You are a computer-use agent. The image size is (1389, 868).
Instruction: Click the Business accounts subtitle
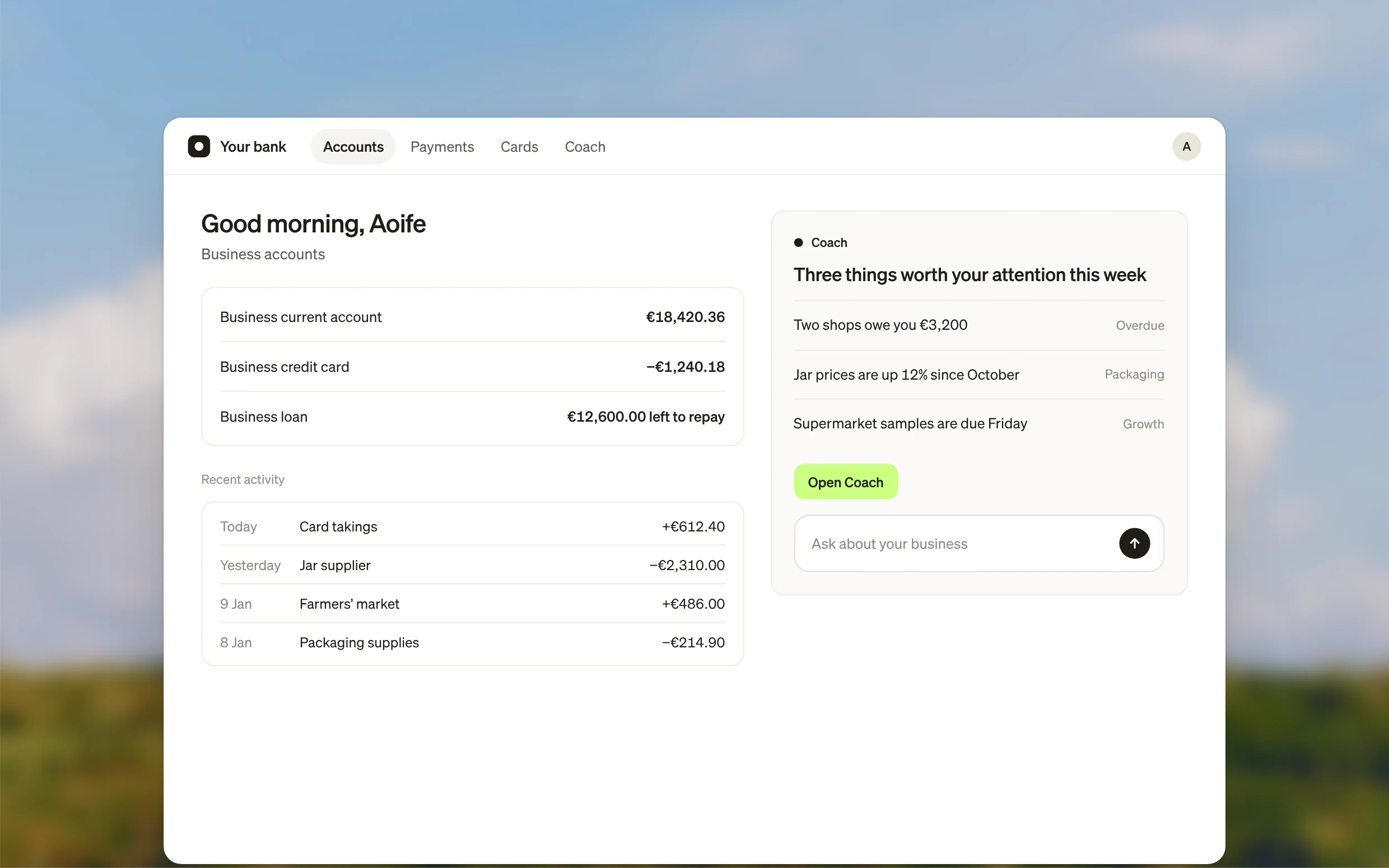pyautogui.click(x=263, y=254)
